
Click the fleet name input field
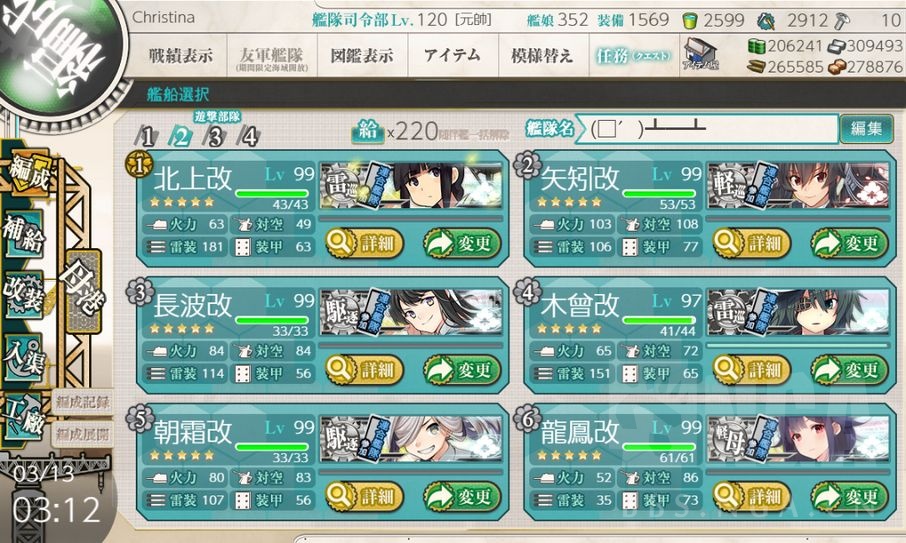coord(706,128)
